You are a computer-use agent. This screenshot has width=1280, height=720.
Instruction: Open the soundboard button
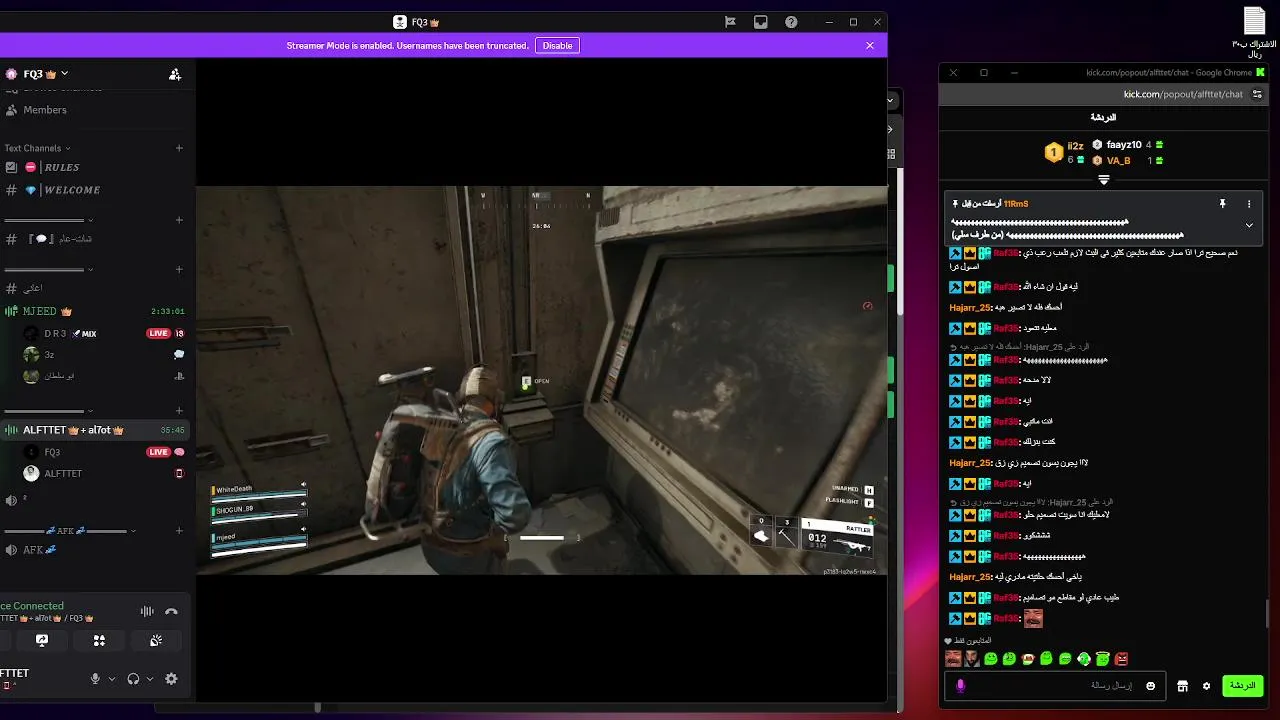tap(156, 640)
